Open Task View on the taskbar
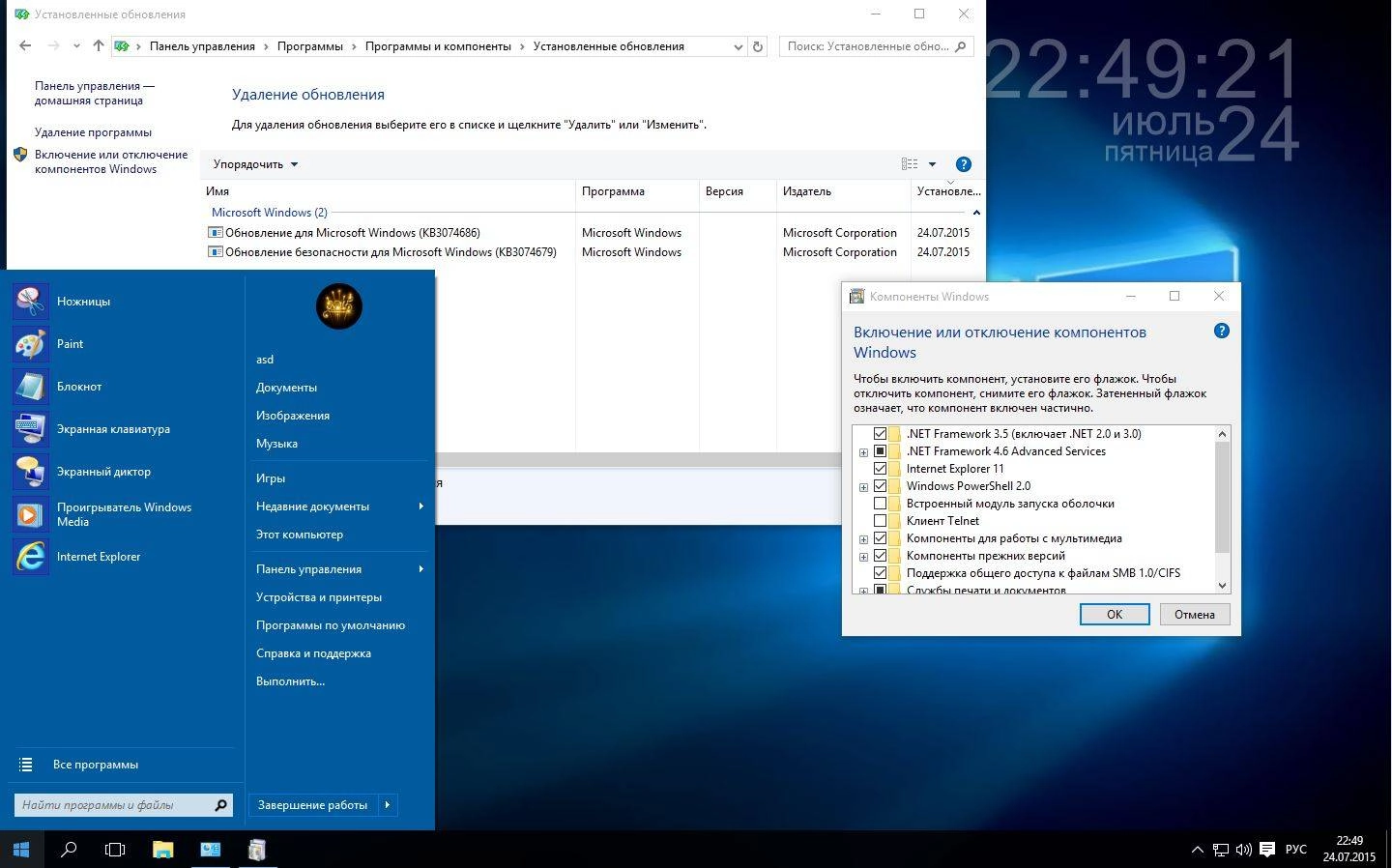The width and height of the screenshot is (1392, 868). coord(115,850)
